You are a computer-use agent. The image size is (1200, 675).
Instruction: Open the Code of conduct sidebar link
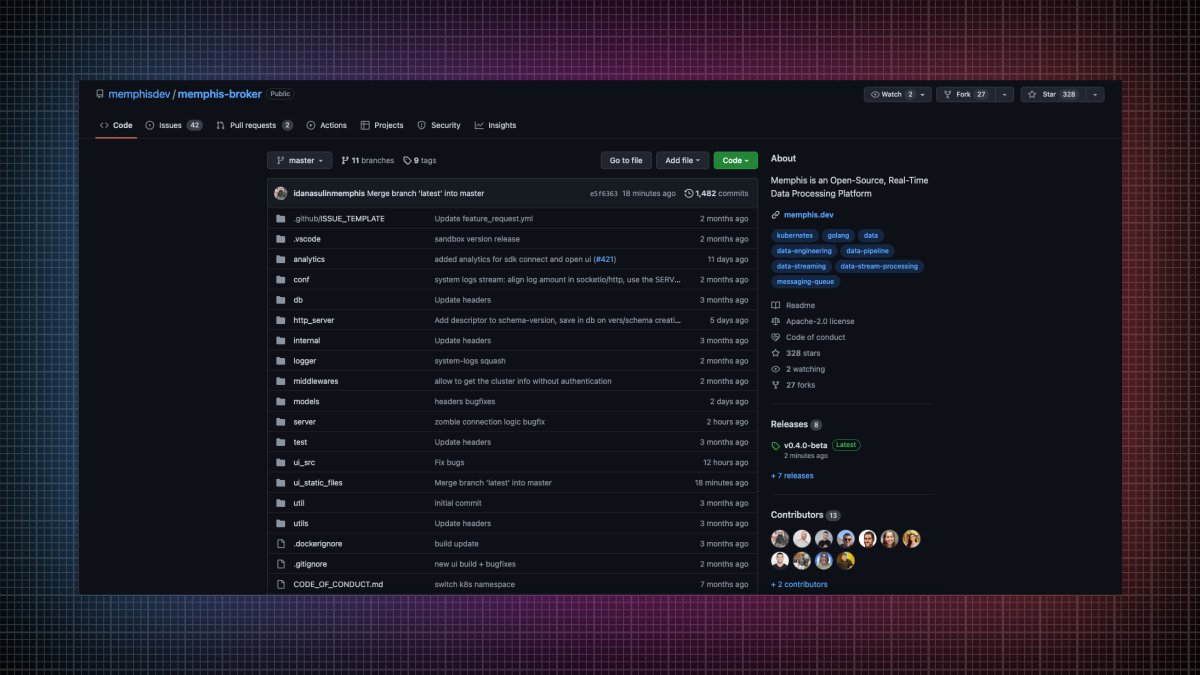(808, 337)
